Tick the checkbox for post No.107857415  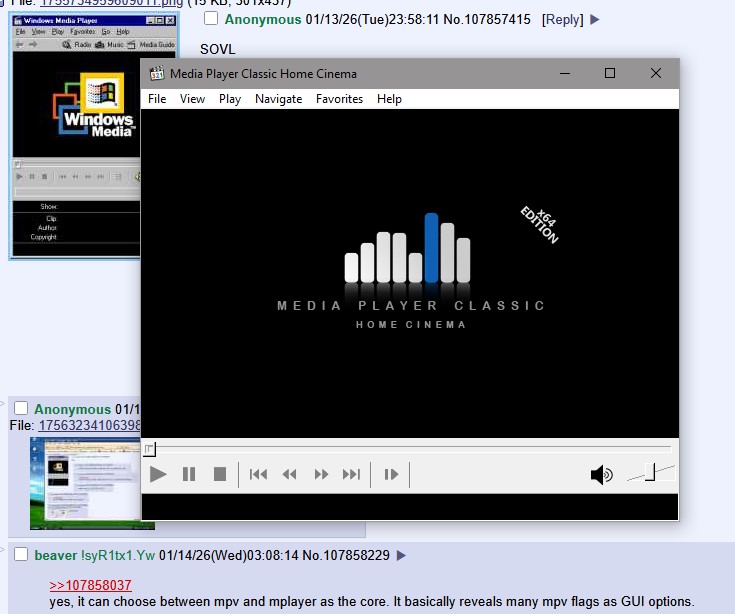coord(211,18)
